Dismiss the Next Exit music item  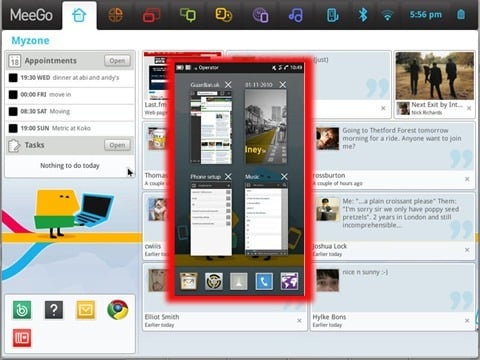[469, 108]
